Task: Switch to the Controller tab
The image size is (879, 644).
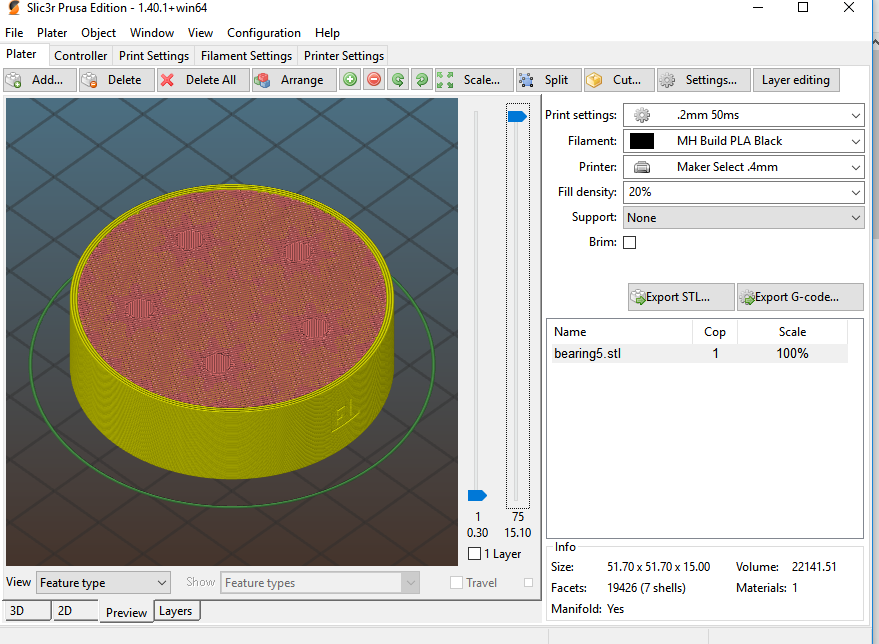Action: 81,55
